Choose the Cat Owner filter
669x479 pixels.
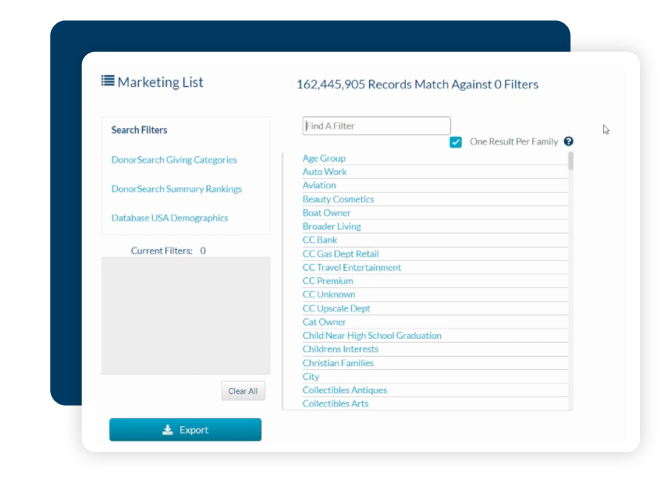point(324,322)
